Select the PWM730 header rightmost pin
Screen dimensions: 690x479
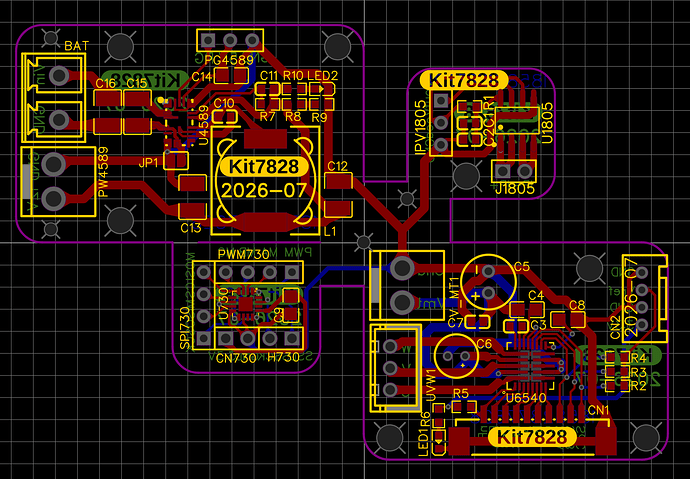tap(291, 272)
